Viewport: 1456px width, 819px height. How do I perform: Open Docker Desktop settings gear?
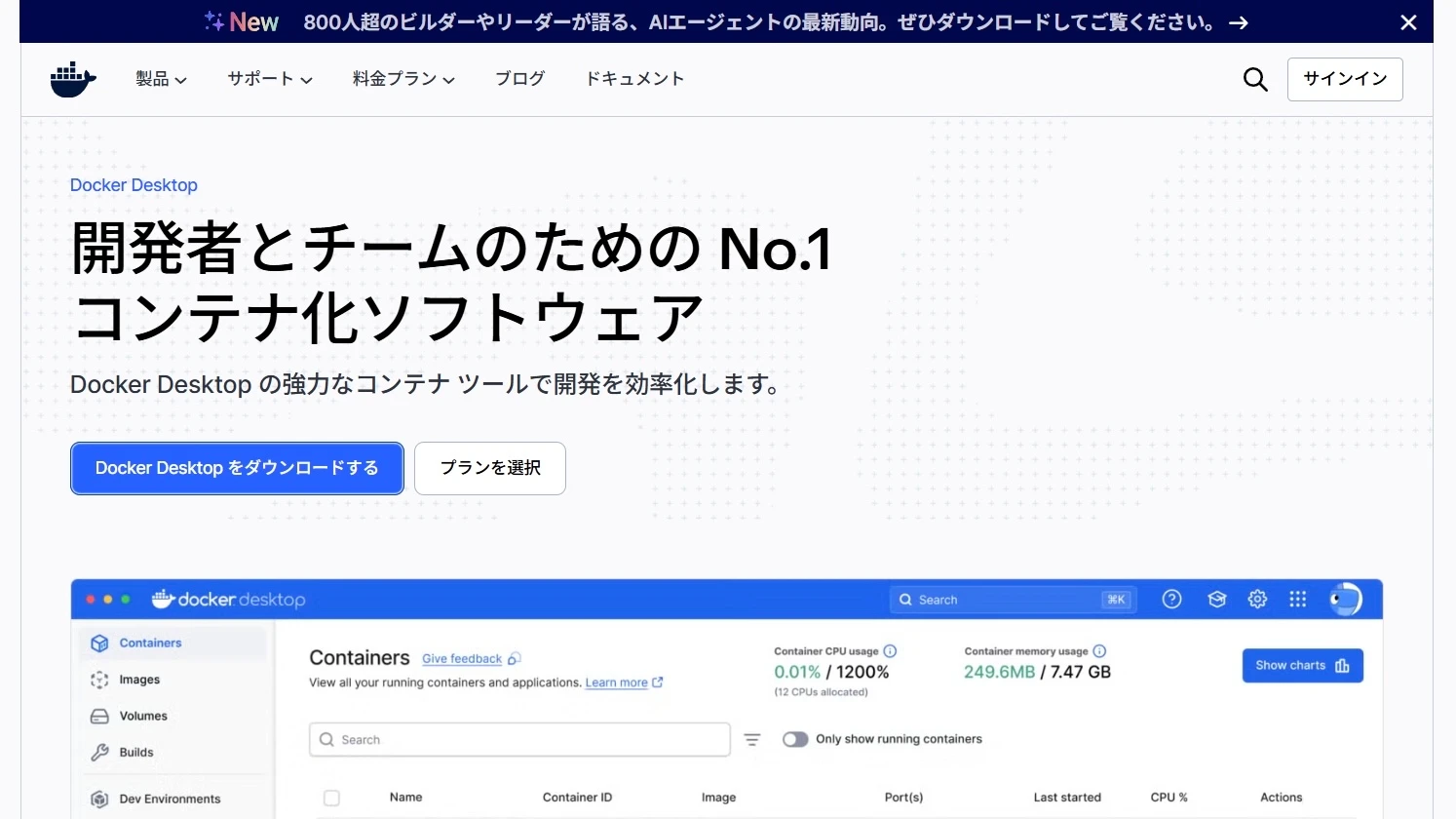[1257, 600]
